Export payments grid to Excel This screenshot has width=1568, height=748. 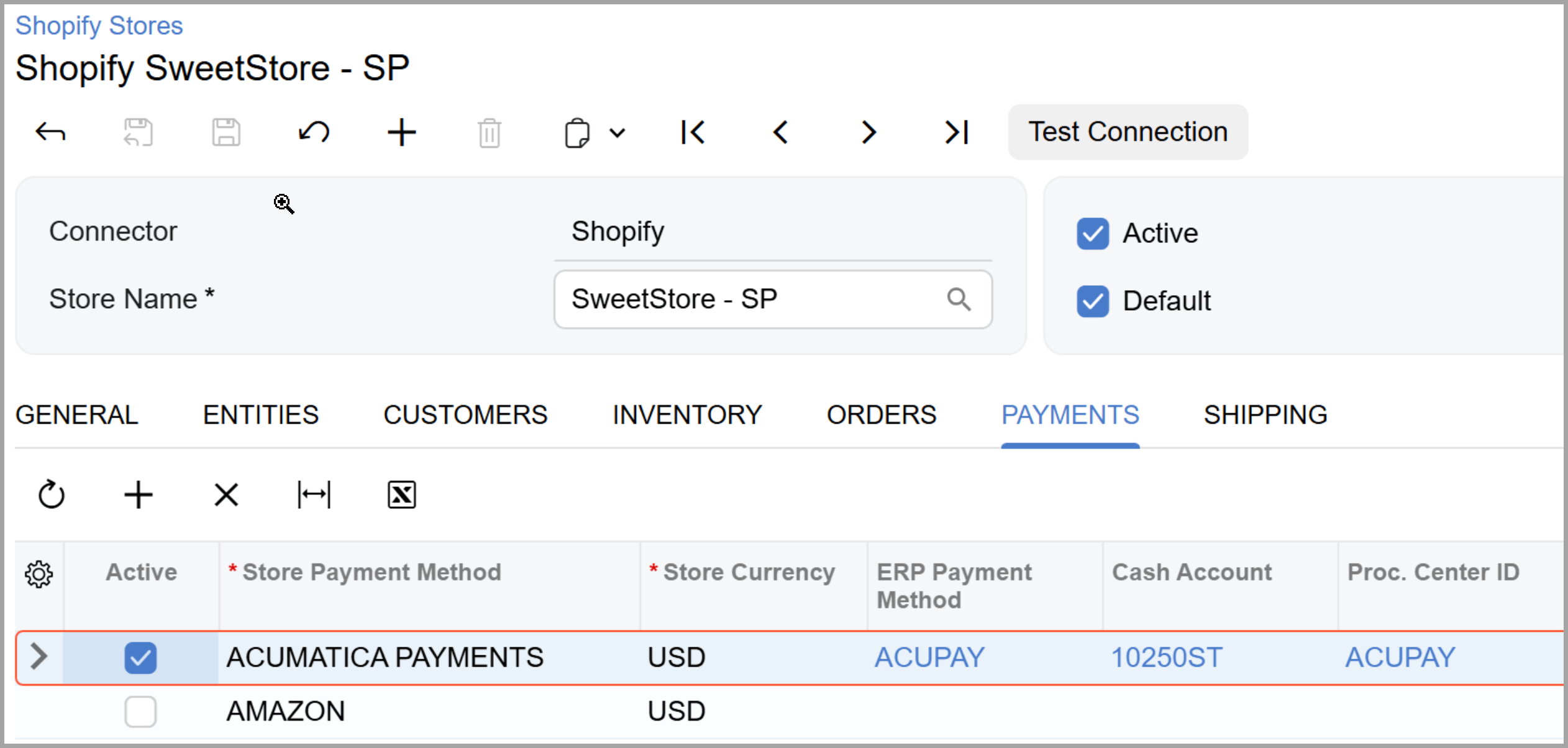click(401, 495)
